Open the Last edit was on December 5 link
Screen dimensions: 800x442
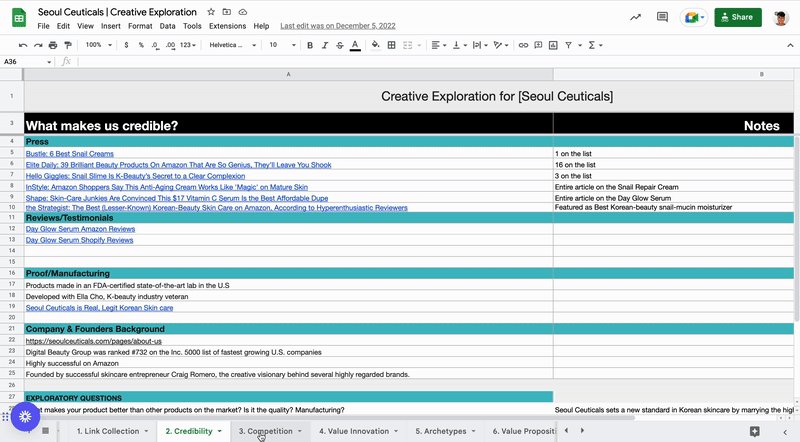coord(338,26)
